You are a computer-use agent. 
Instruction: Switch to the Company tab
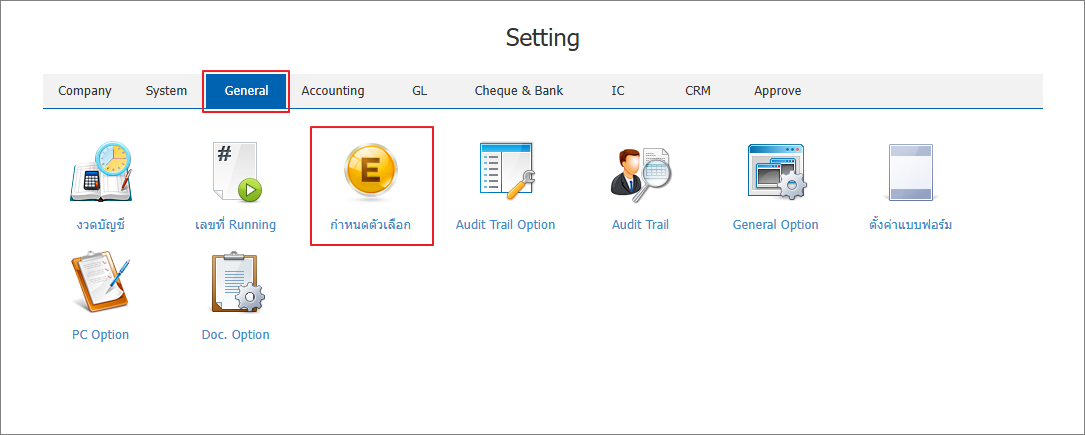pos(84,91)
